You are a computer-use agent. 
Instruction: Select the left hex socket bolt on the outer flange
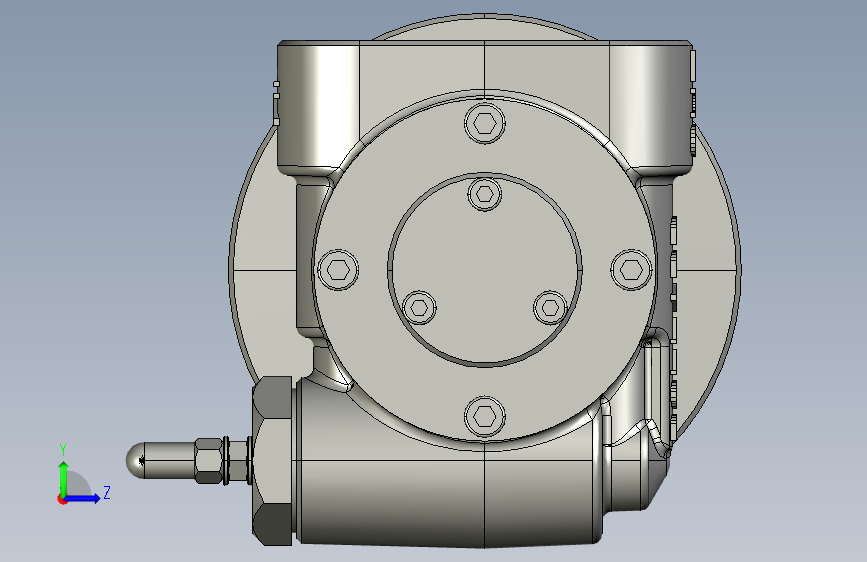(x=338, y=270)
